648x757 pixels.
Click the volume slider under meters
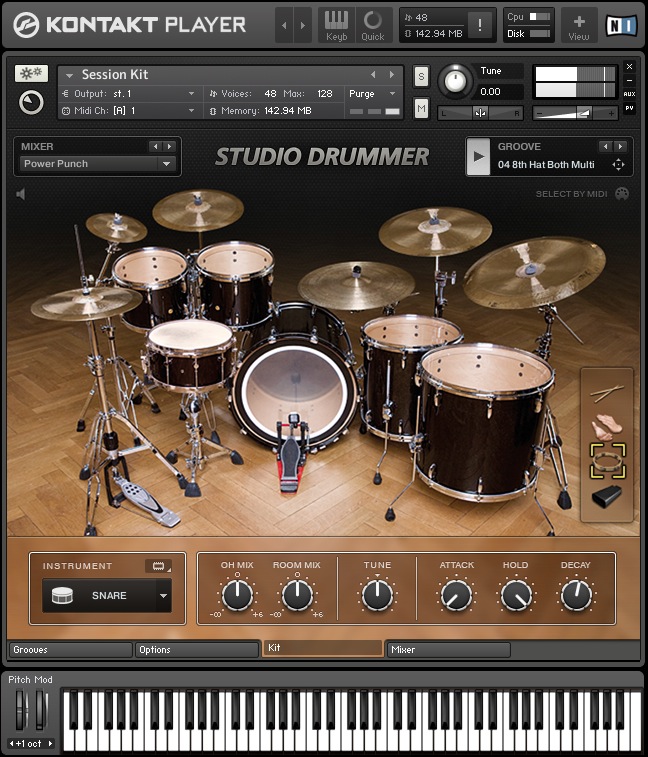(576, 114)
